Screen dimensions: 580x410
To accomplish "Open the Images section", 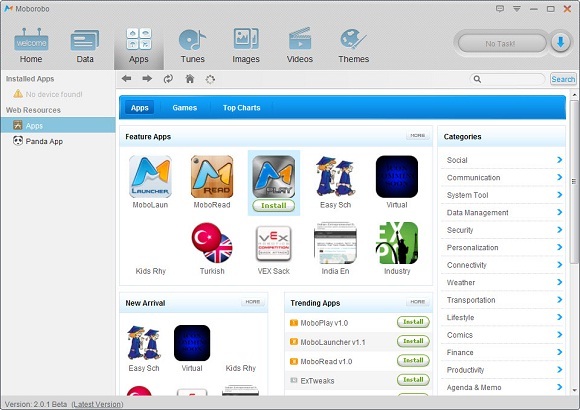I will click(246, 46).
